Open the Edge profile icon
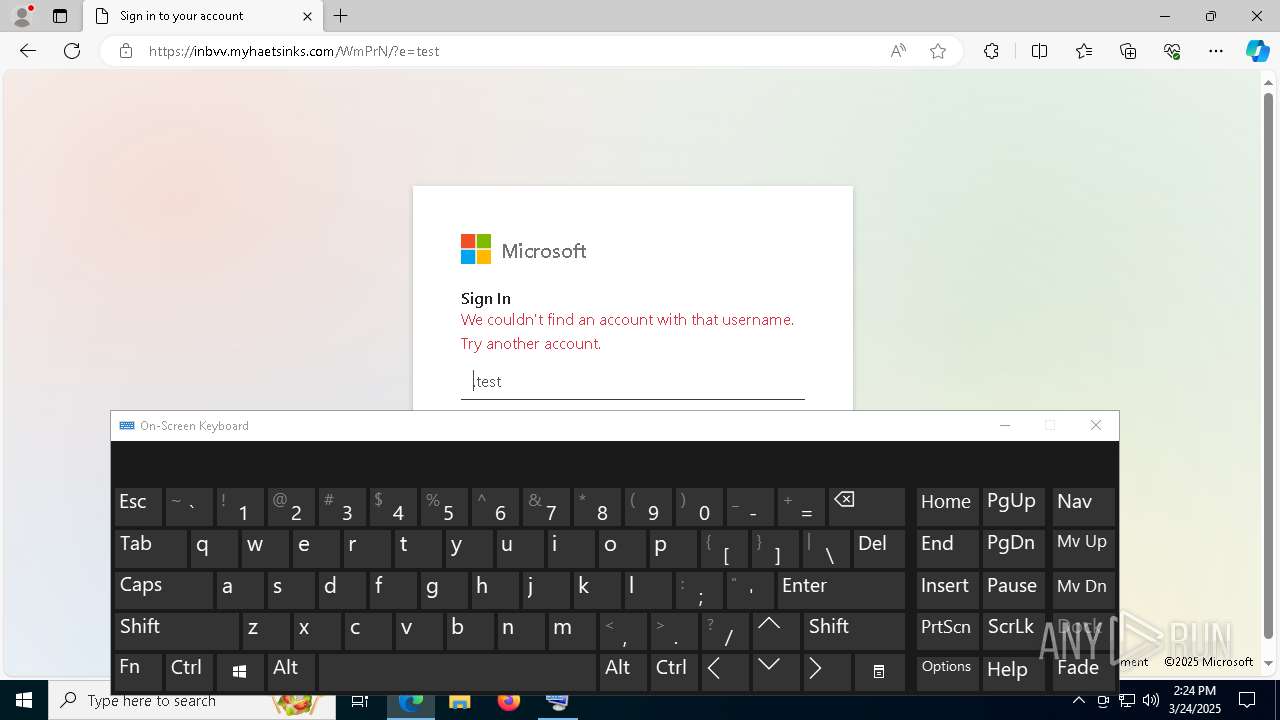Viewport: 1280px width, 720px height. coord(21,16)
